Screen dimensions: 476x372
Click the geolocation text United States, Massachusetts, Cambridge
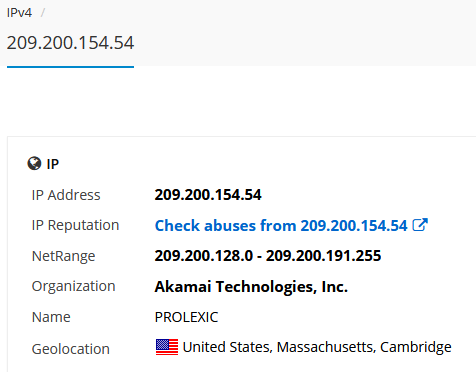click(317, 347)
